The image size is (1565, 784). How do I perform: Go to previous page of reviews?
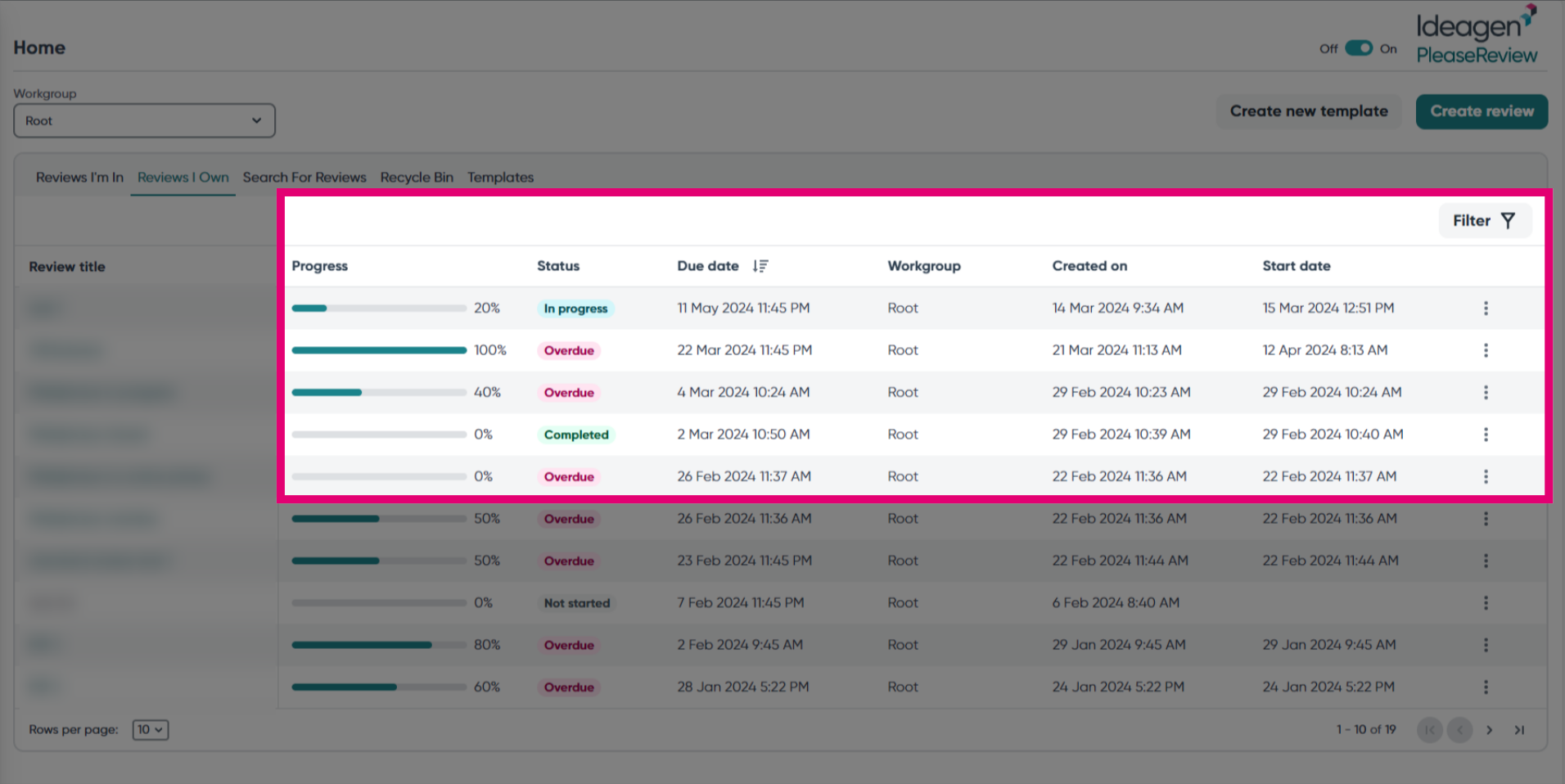(x=1459, y=730)
